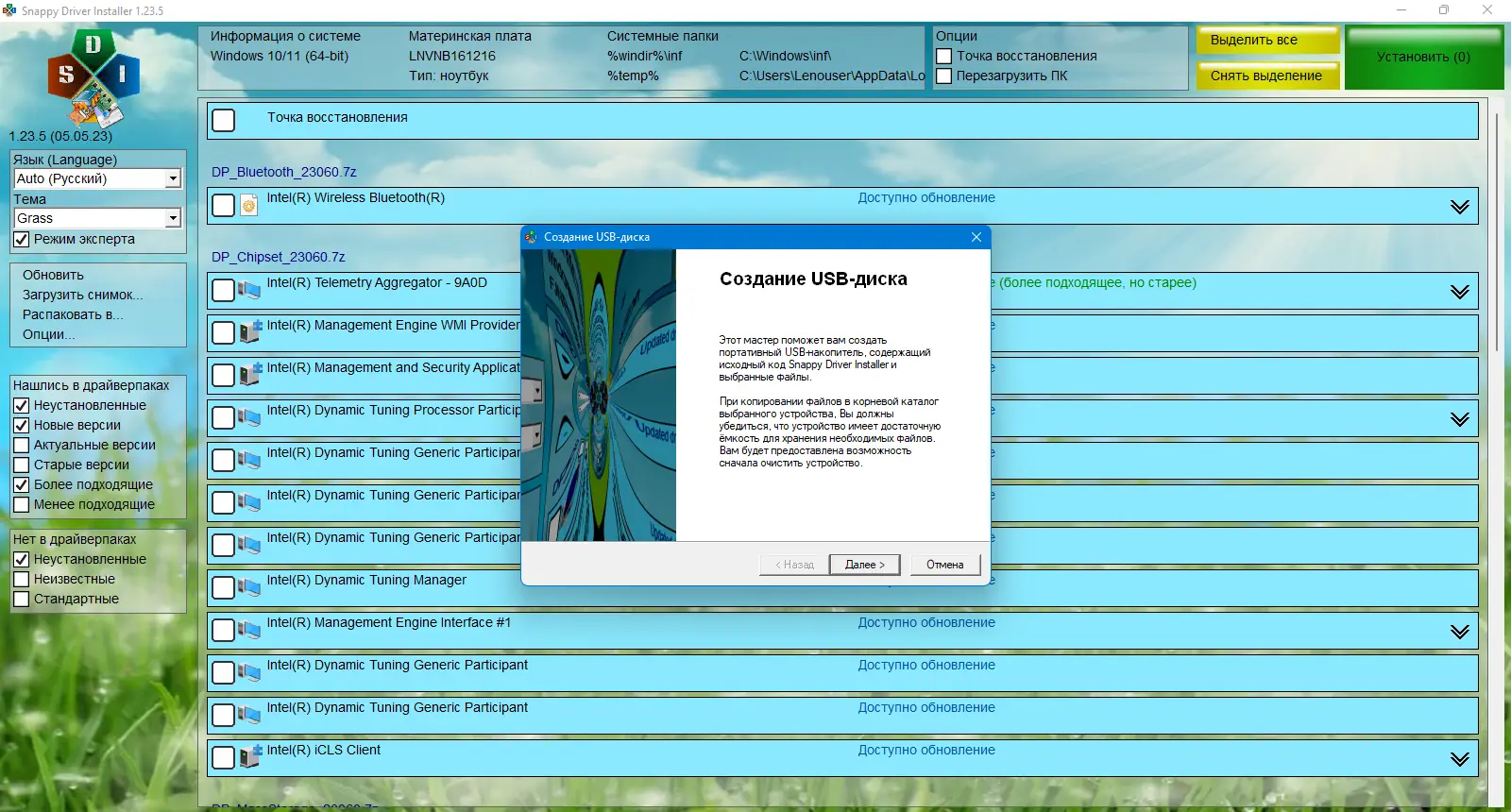
Task: Open the Тема dropdown showing Grass
Action: point(97,218)
